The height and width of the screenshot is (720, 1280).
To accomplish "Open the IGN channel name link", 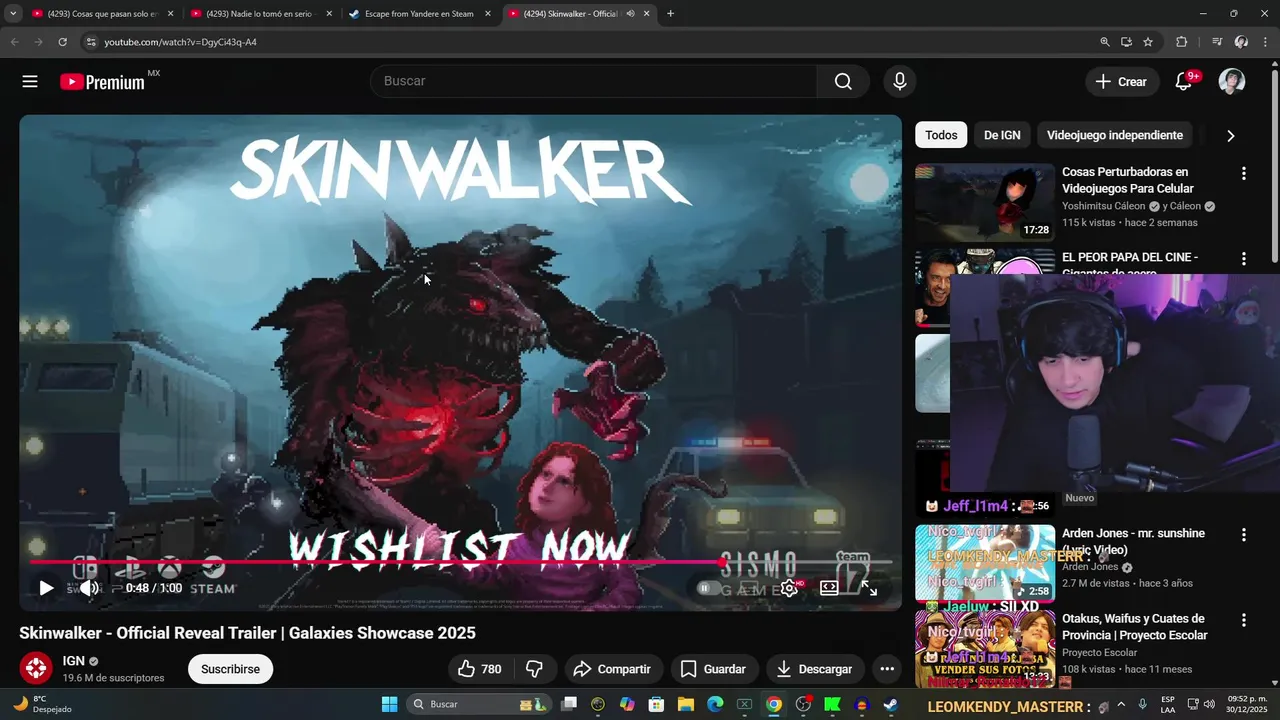I will click(x=74, y=661).
